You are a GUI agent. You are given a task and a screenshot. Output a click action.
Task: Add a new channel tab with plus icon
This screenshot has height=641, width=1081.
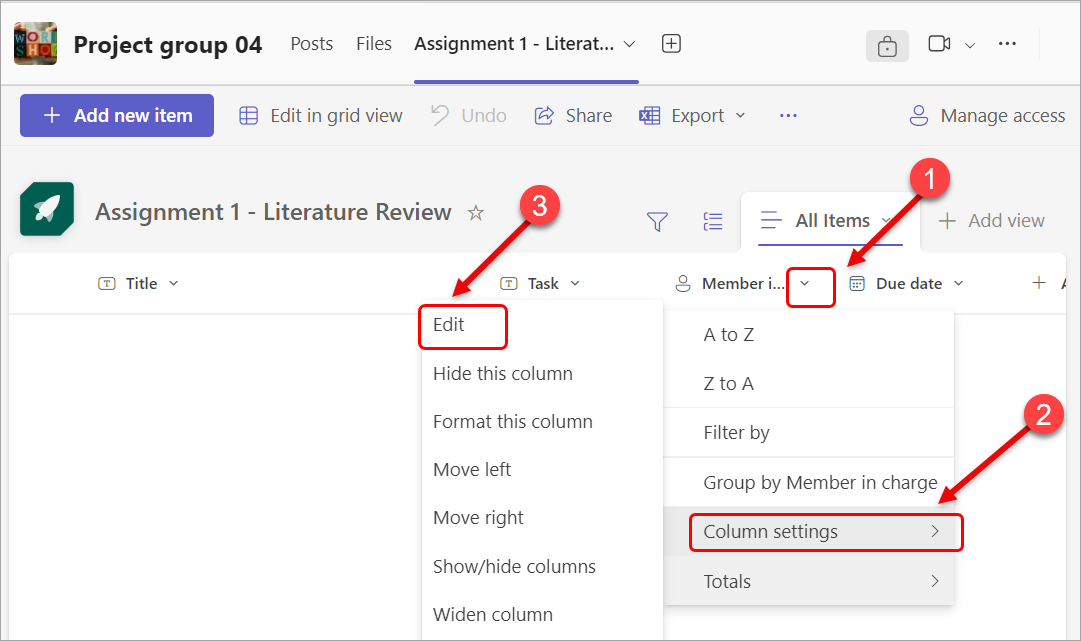click(x=671, y=43)
